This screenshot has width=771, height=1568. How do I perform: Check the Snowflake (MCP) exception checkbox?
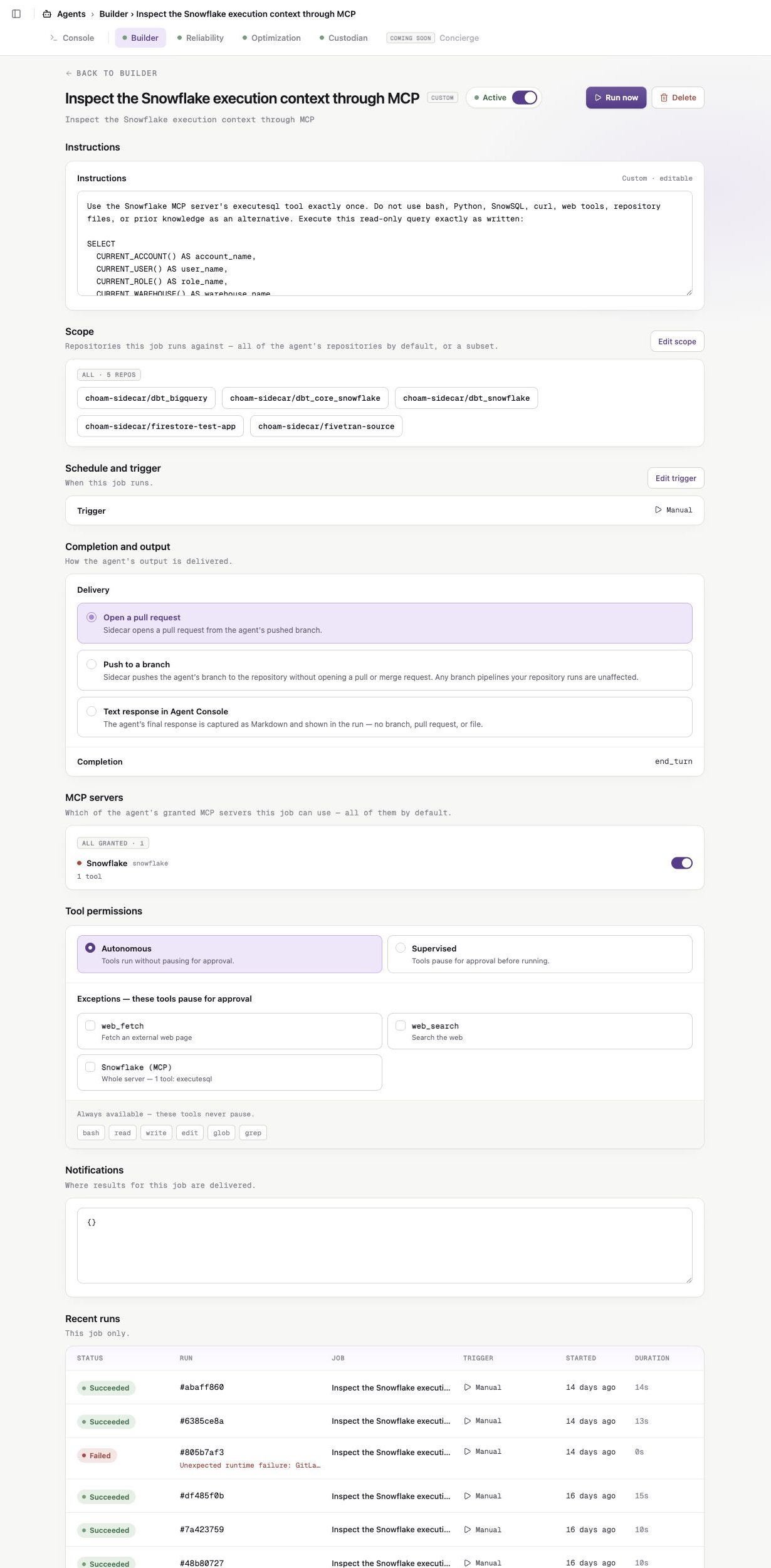tap(90, 1067)
